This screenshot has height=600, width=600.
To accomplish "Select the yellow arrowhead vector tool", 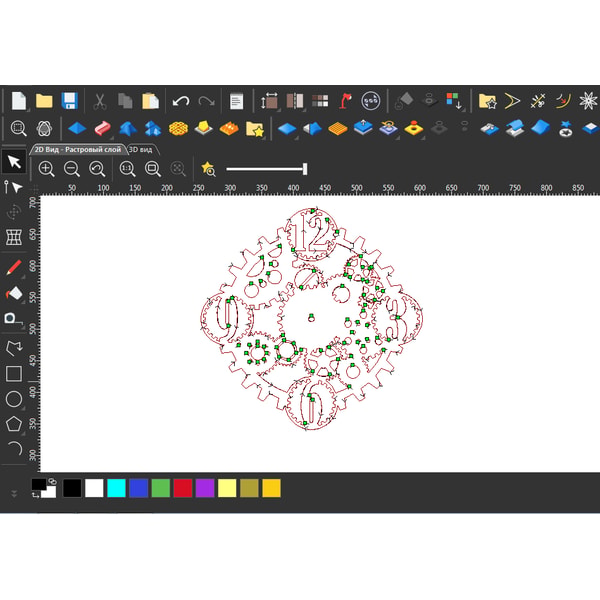I will click(512, 101).
